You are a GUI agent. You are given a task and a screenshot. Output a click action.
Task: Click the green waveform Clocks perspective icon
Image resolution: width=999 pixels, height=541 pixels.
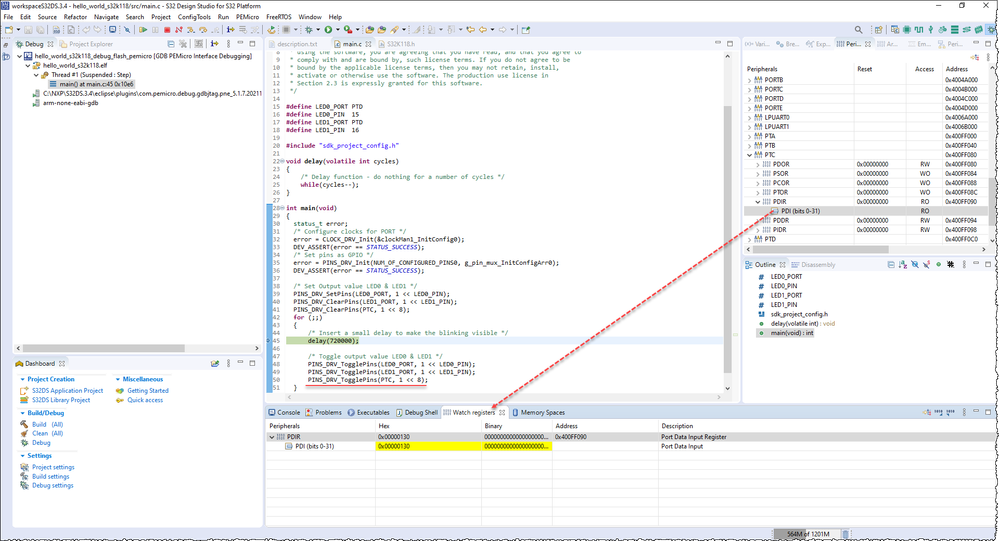(919, 29)
